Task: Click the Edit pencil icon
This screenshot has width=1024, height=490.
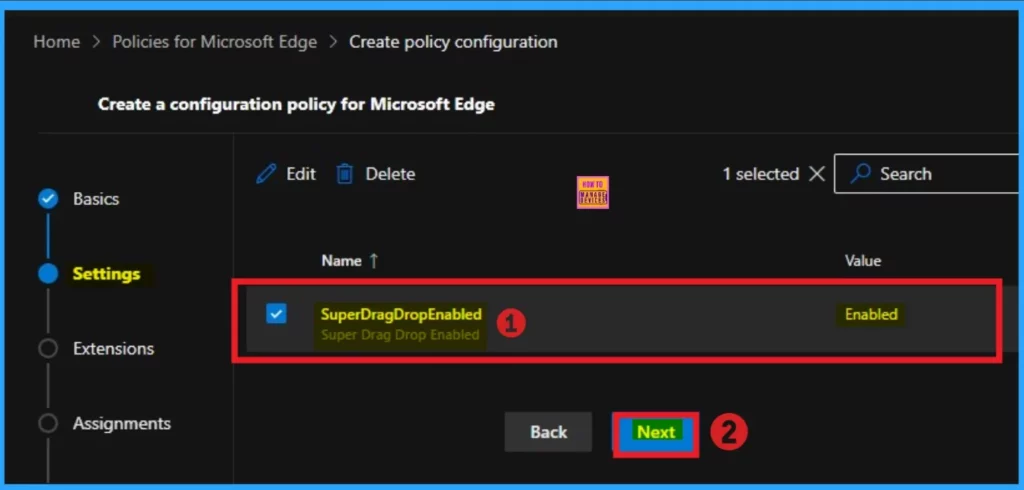Action: 266,174
